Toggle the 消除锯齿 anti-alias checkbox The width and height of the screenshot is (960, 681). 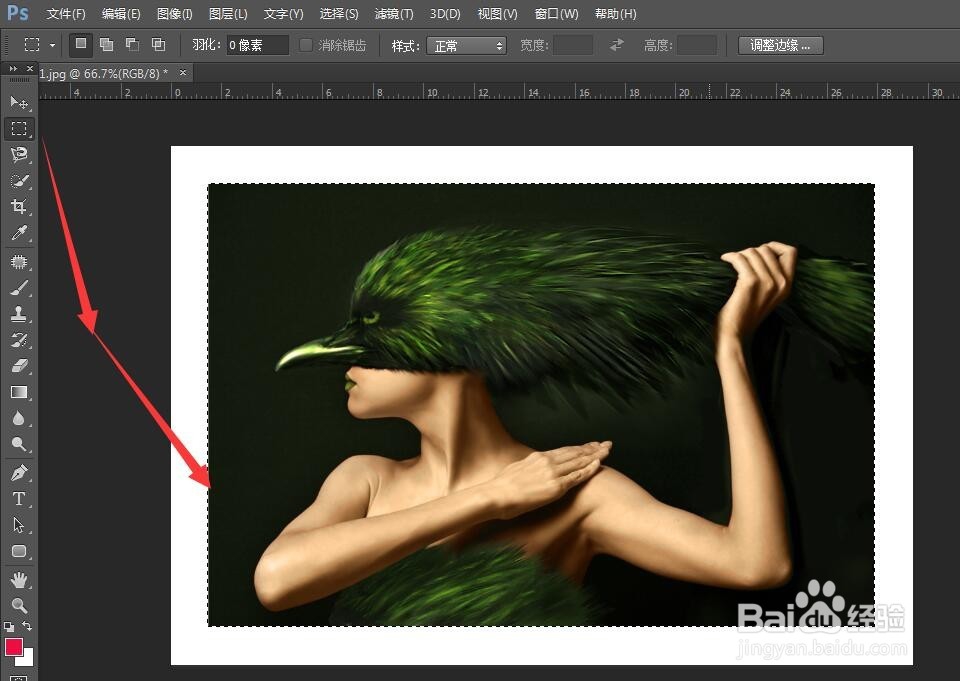306,45
